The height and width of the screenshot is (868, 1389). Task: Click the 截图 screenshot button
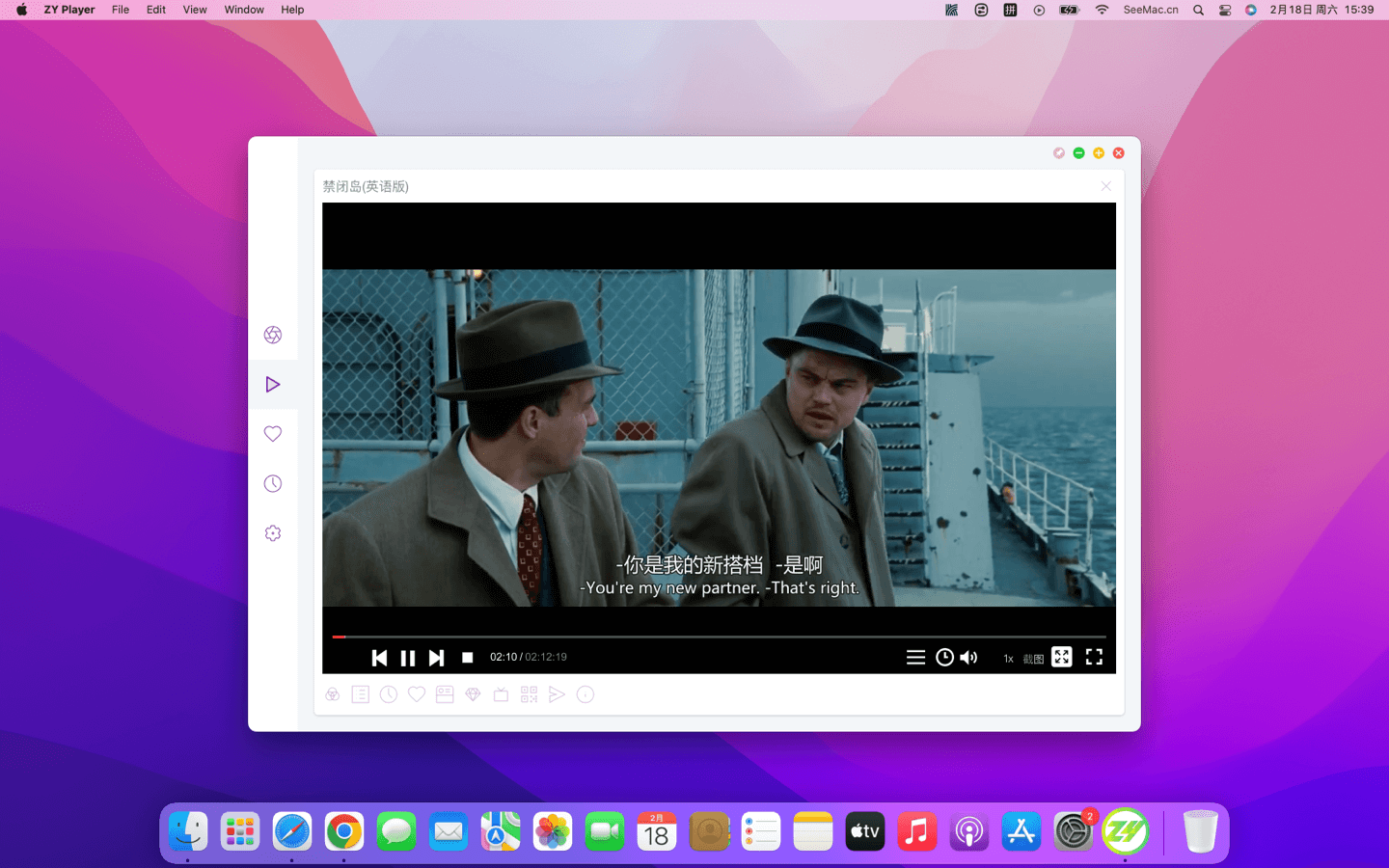[x=1033, y=659]
